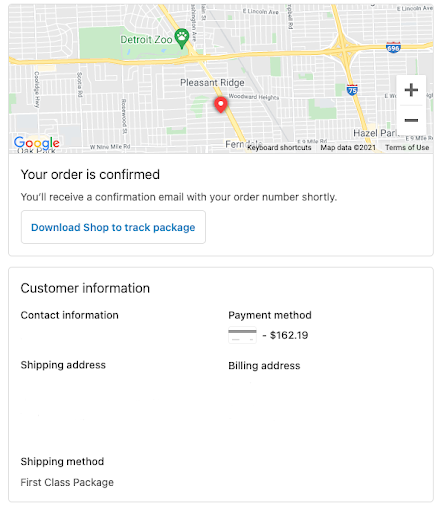This screenshot has height=512, width=444.
Task: Zoom out the map with minus button
Action: [411, 120]
